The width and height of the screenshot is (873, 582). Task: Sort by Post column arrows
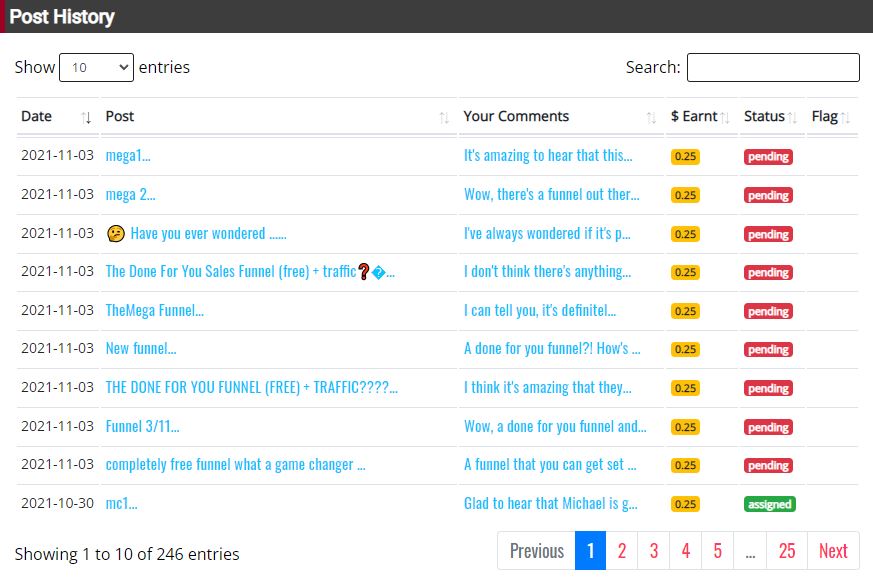(444, 117)
